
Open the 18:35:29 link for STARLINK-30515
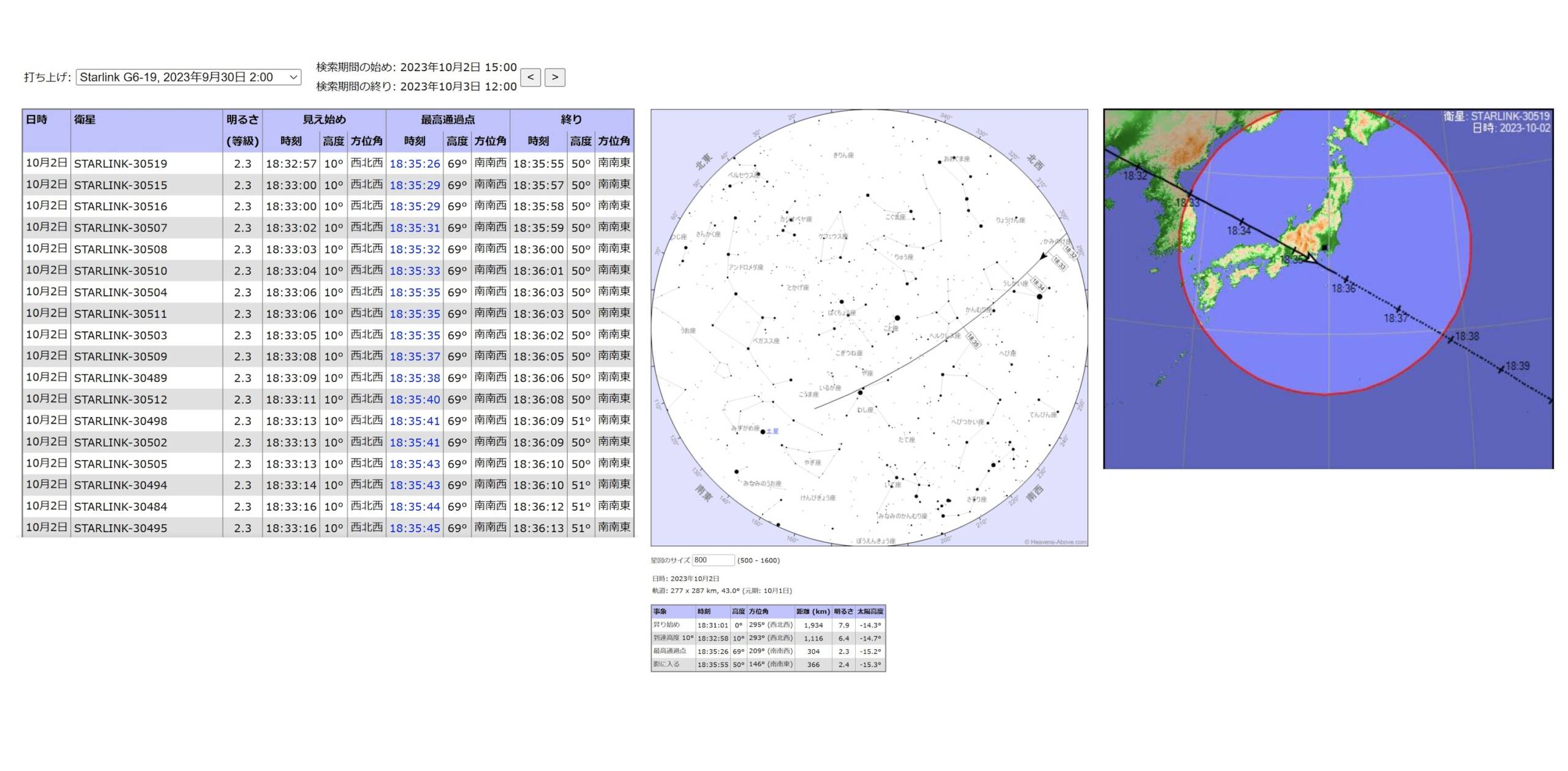pos(415,185)
